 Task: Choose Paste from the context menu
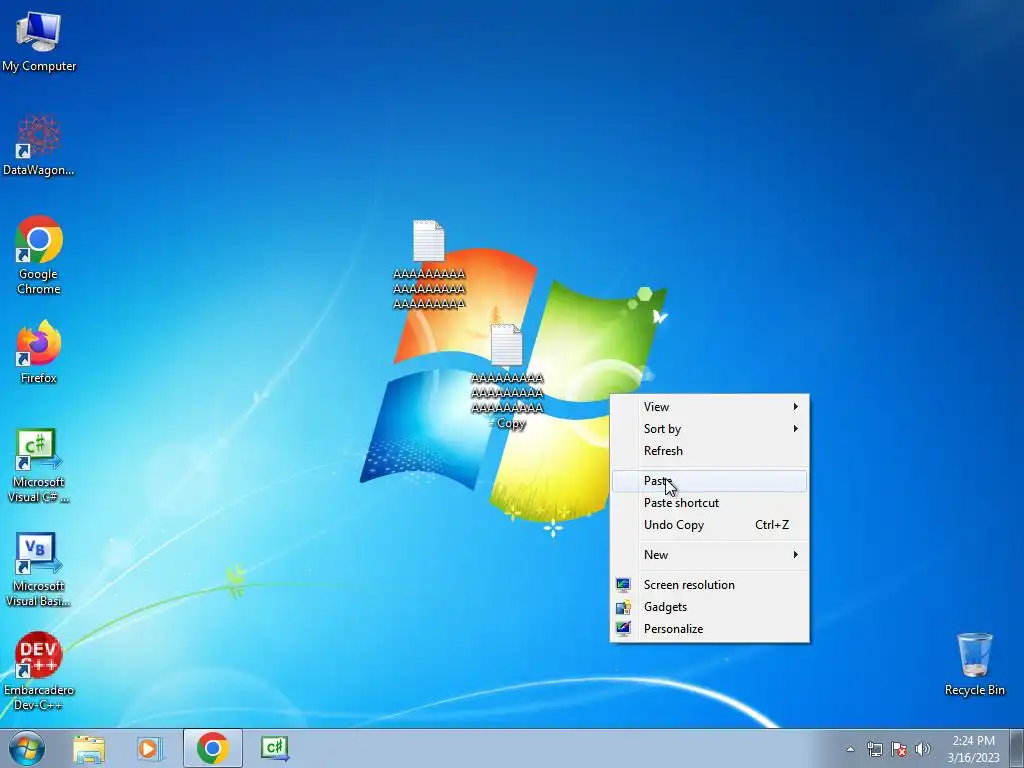[709, 481]
